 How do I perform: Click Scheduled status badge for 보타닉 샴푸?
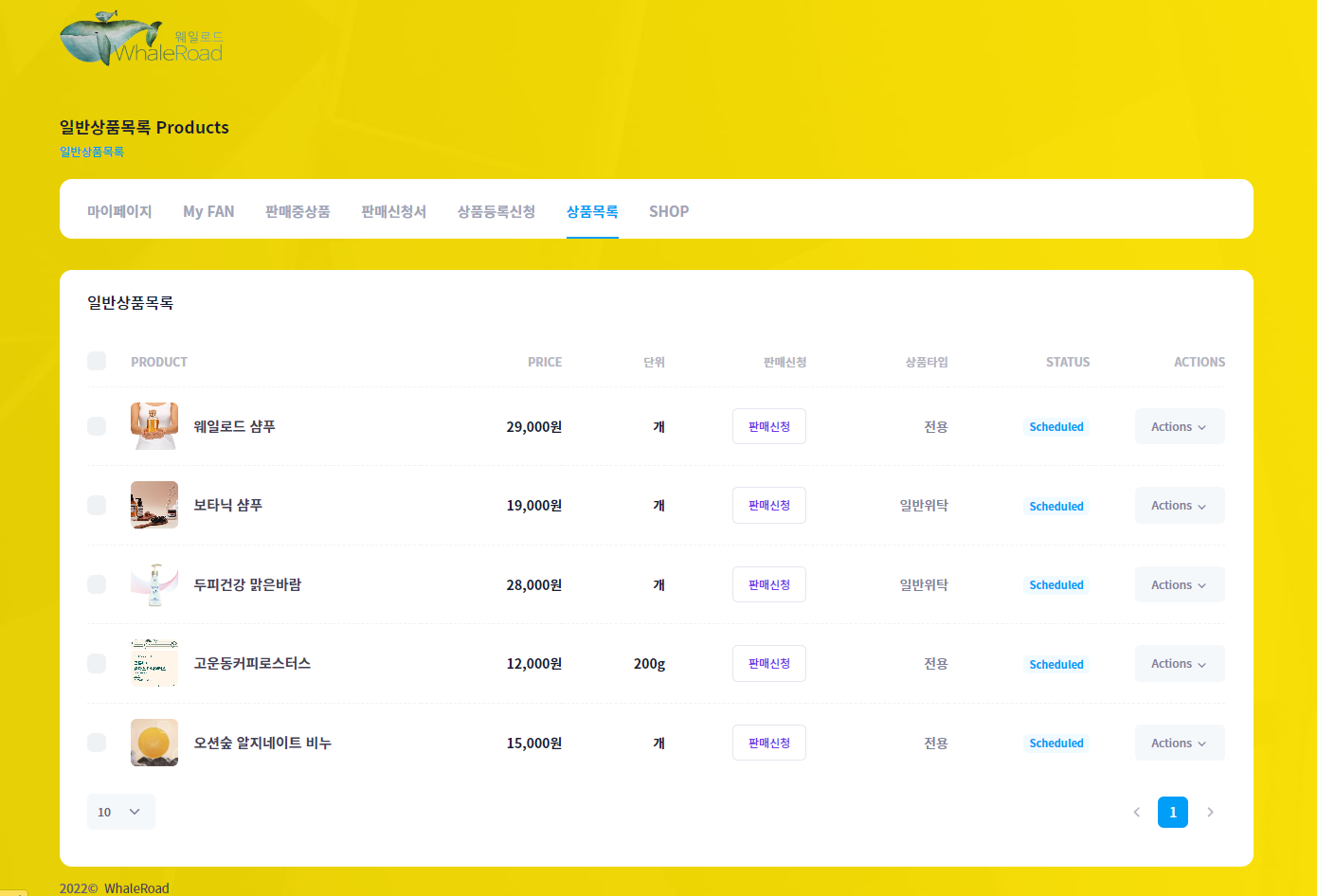(x=1056, y=506)
